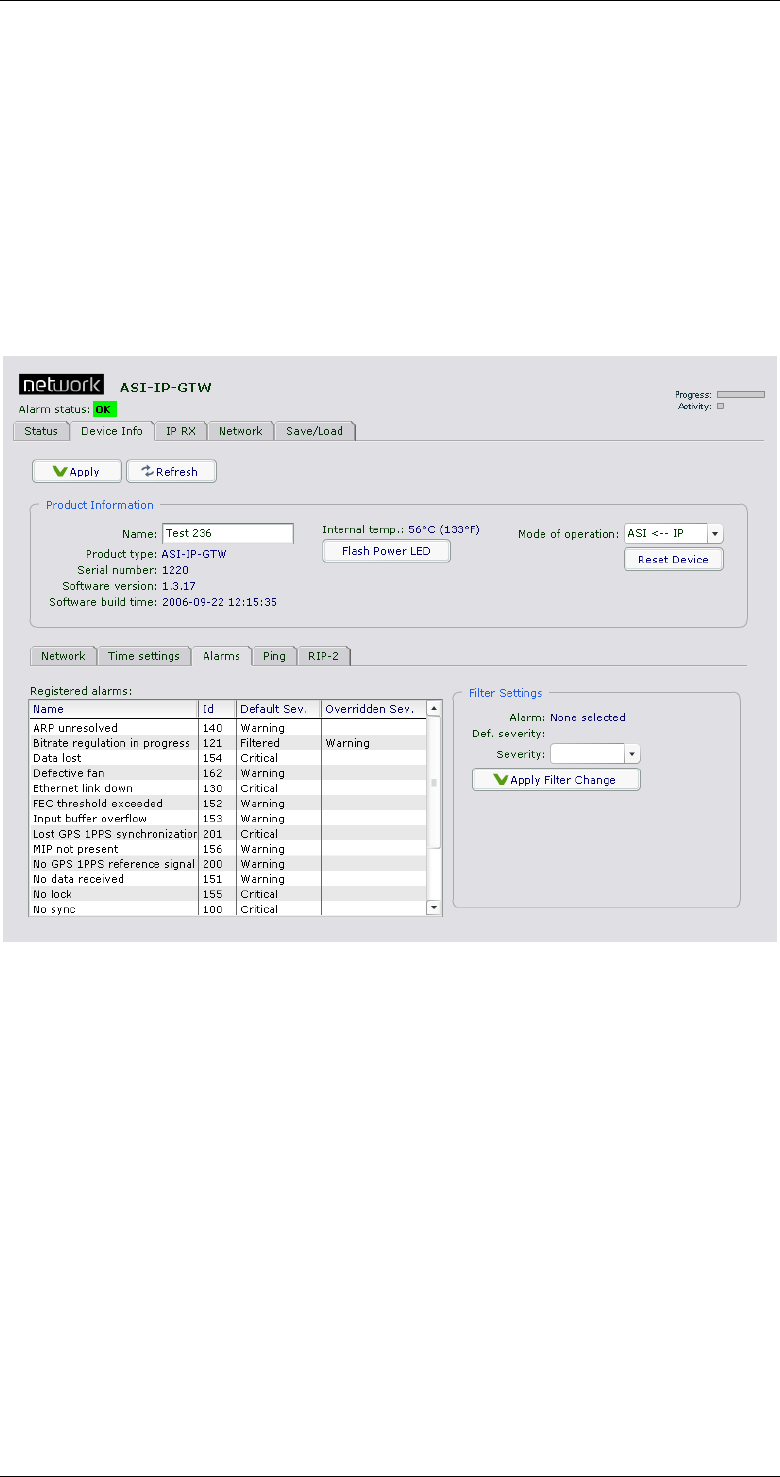Select the No lock alarm row
Image resolution: width=780 pixels, height=1477 pixels.
[x=228, y=894]
